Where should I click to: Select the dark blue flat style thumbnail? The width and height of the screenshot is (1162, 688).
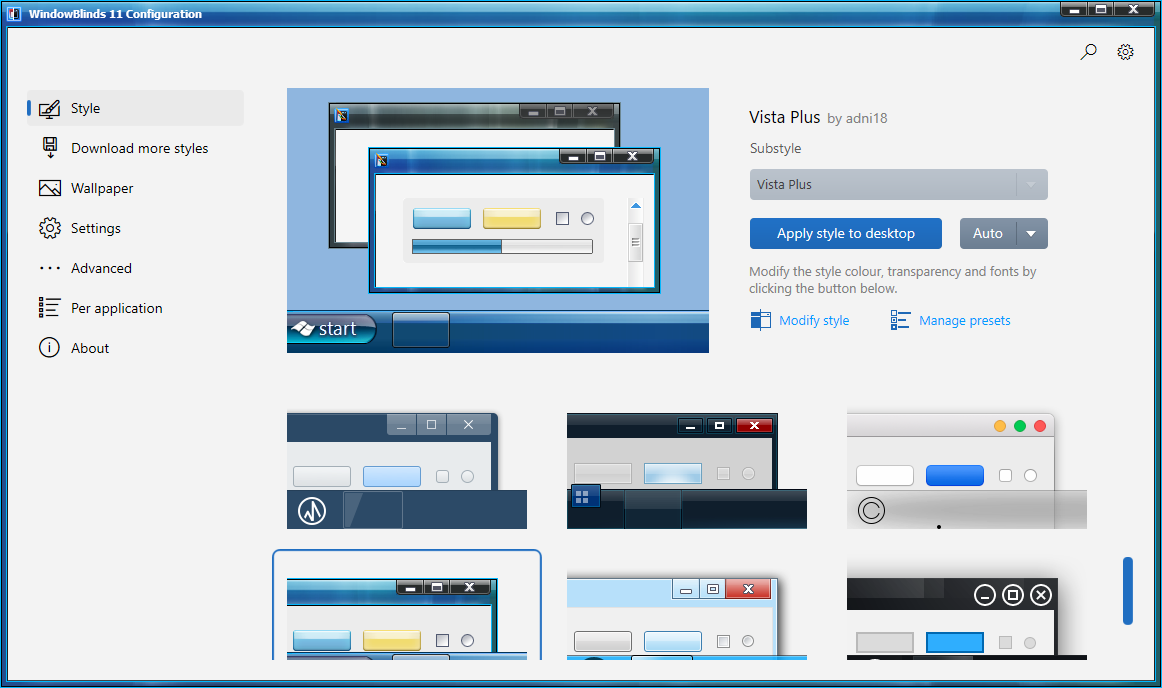[x=407, y=471]
